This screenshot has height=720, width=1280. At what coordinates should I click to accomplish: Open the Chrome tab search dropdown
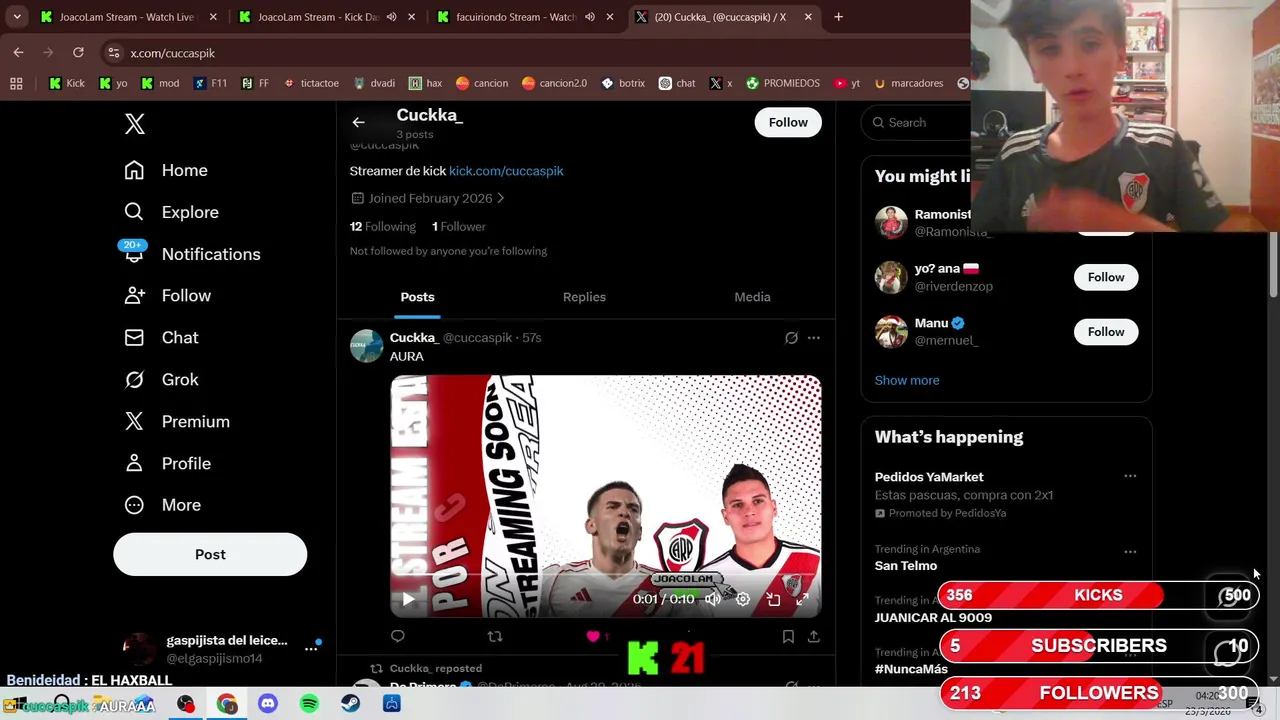point(17,17)
